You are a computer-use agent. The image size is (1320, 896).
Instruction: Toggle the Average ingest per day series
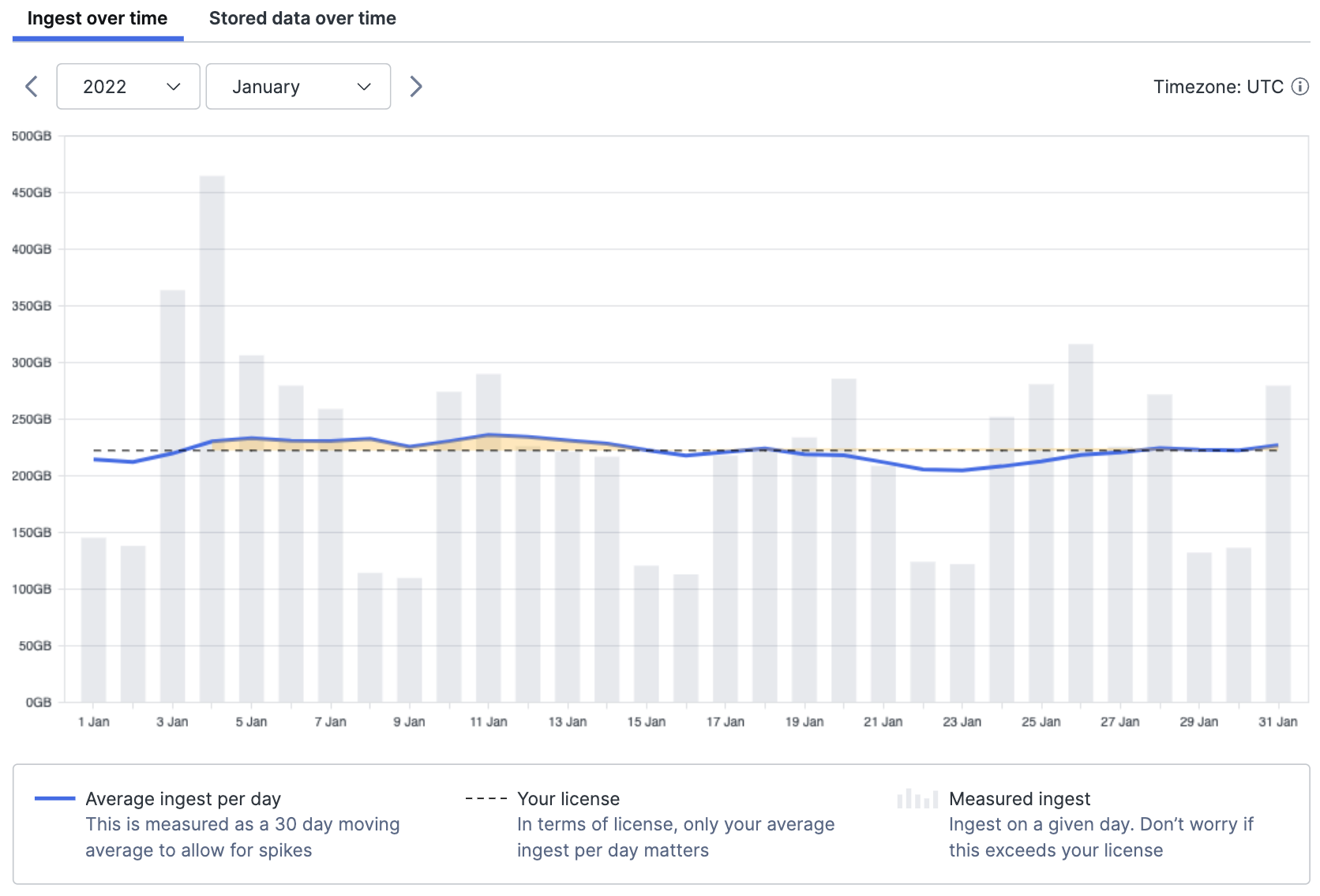pos(183,799)
